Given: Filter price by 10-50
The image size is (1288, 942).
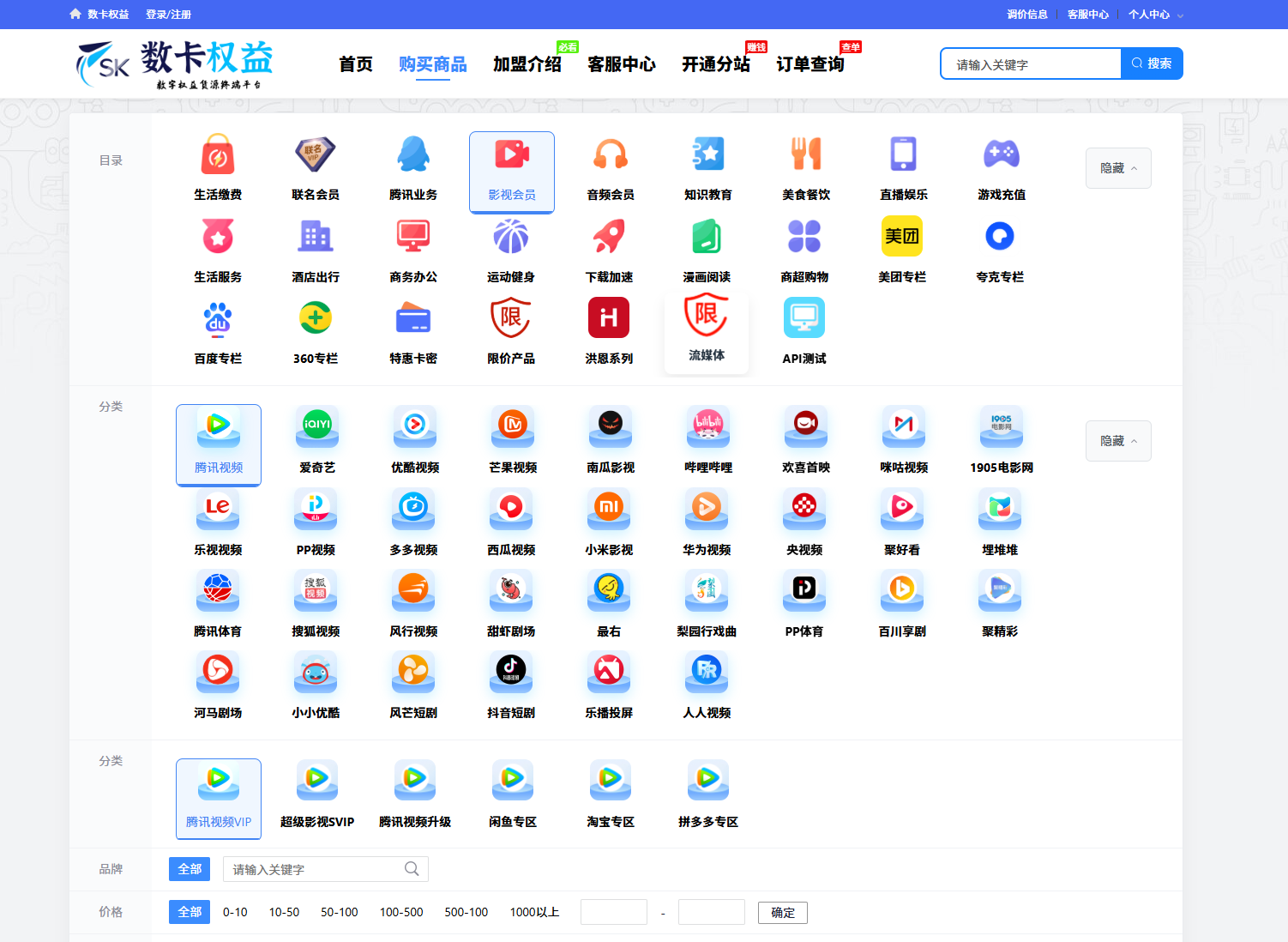Looking at the screenshot, I should (284, 912).
